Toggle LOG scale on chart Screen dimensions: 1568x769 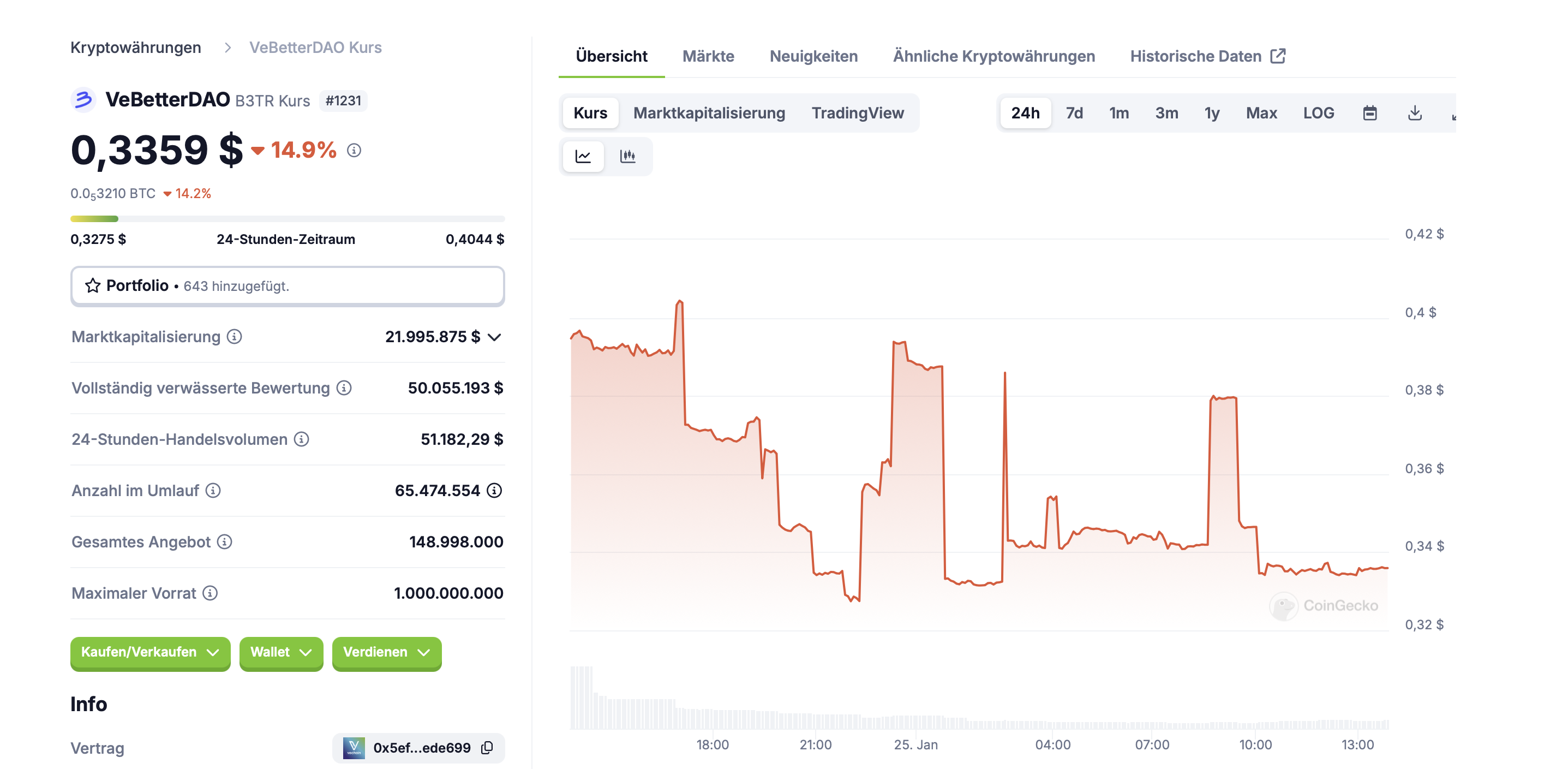(1319, 114)
